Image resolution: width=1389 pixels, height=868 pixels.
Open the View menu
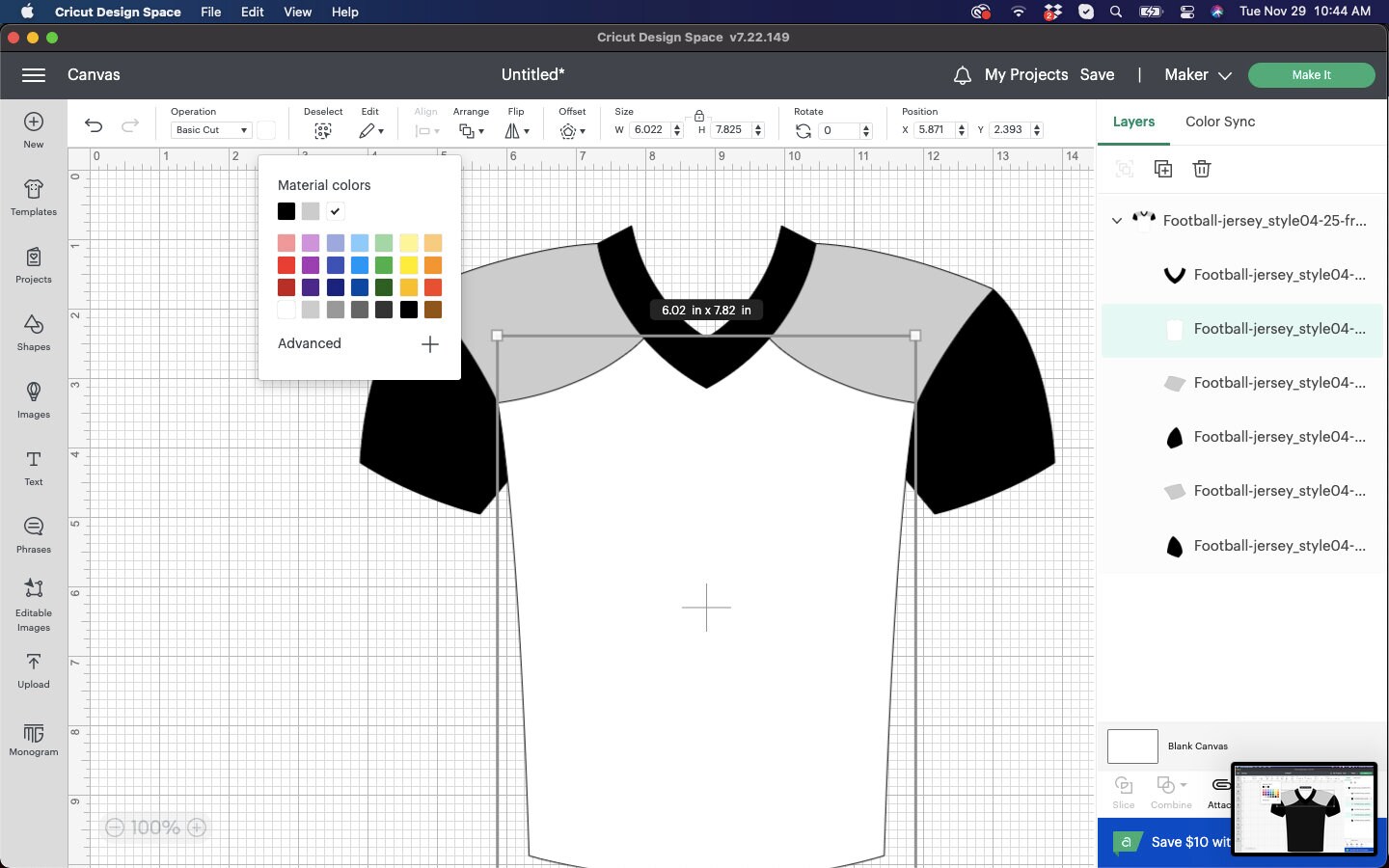point(297,12)
